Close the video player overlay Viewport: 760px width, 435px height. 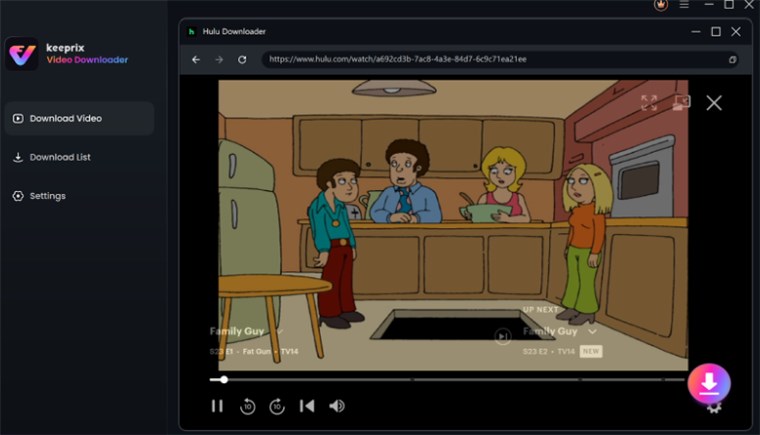click(714, 103)
